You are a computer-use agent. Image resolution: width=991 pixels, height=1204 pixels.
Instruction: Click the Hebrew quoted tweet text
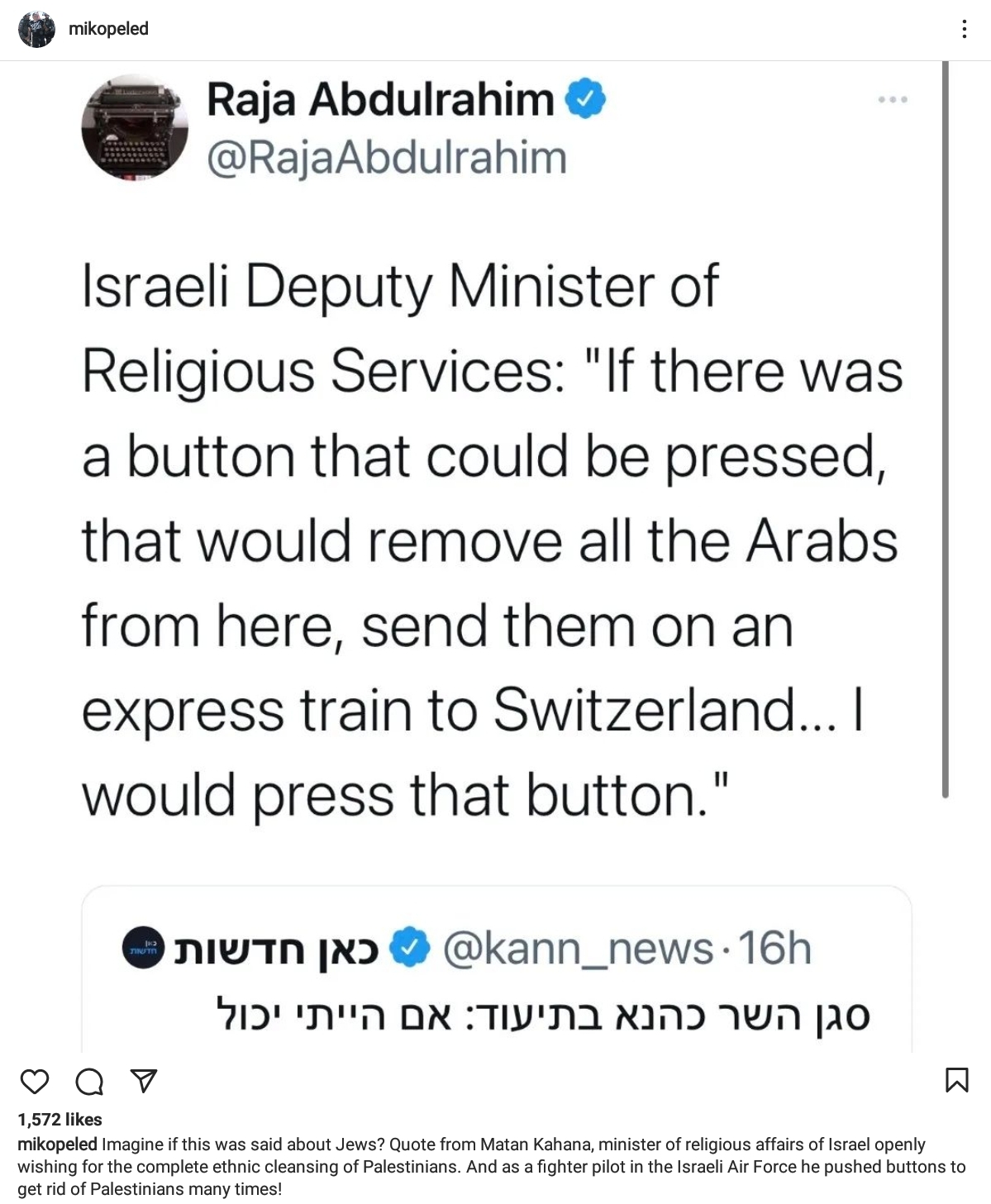[543, 1015]
